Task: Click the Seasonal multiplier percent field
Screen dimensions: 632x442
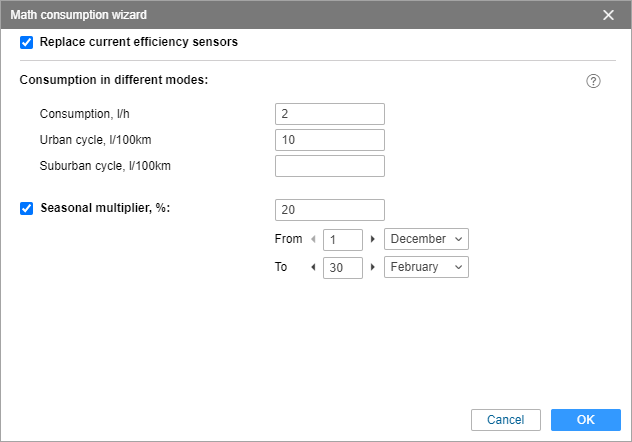Action: (x=330, y=210)
